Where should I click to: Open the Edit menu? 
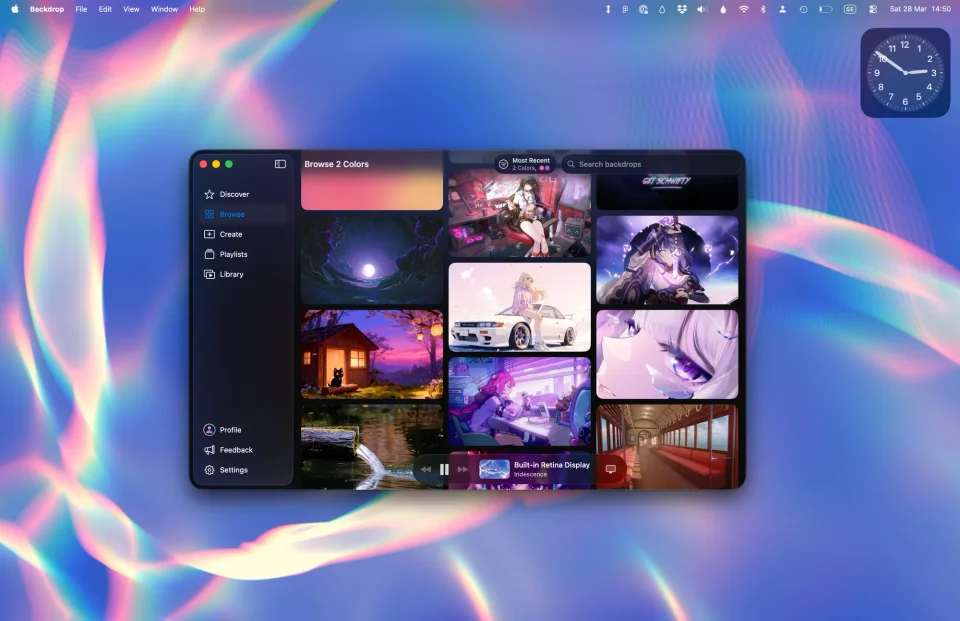tap(105, 9)
